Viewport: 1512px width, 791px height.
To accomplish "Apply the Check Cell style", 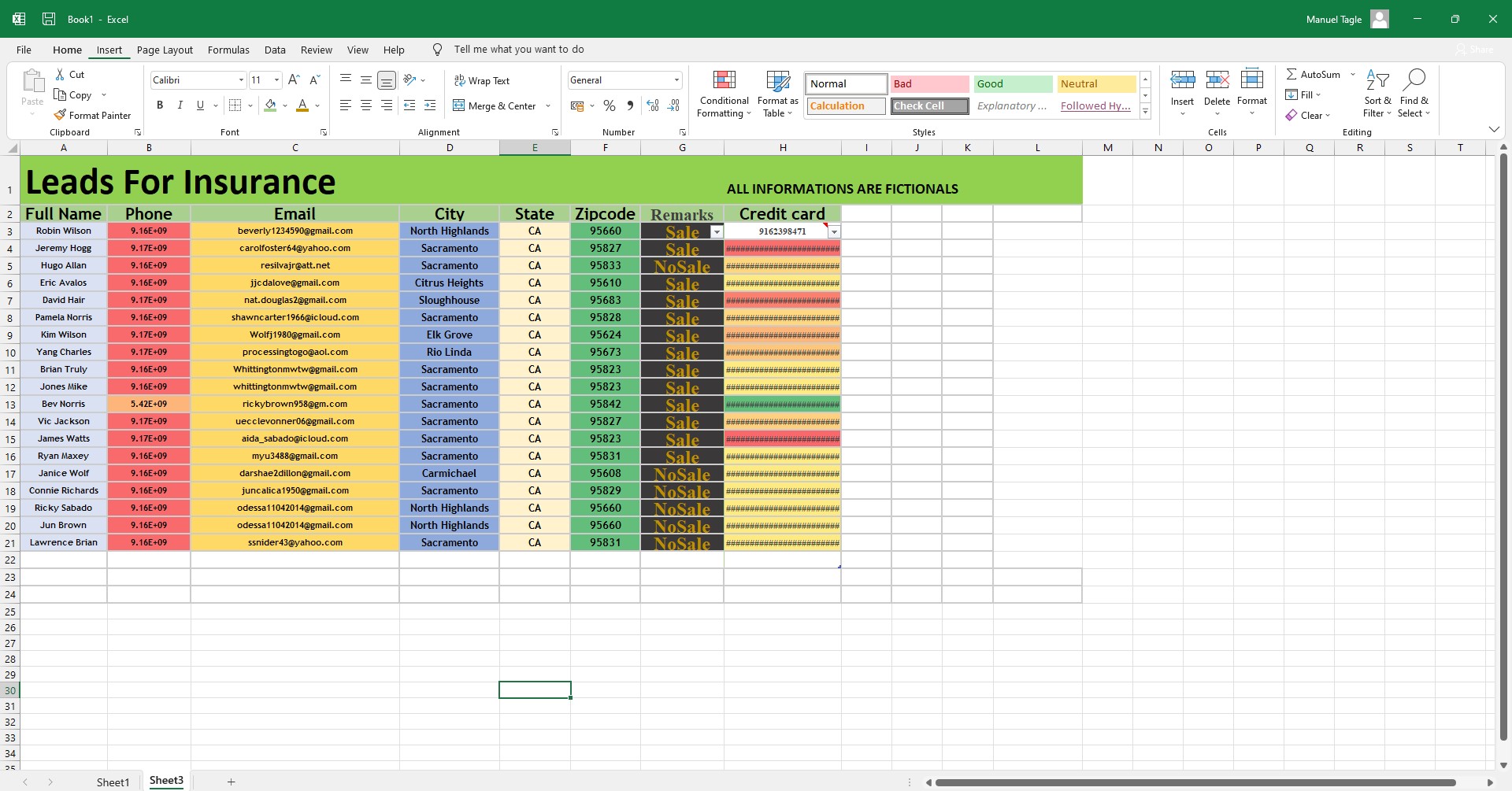I will pos(930,105).
